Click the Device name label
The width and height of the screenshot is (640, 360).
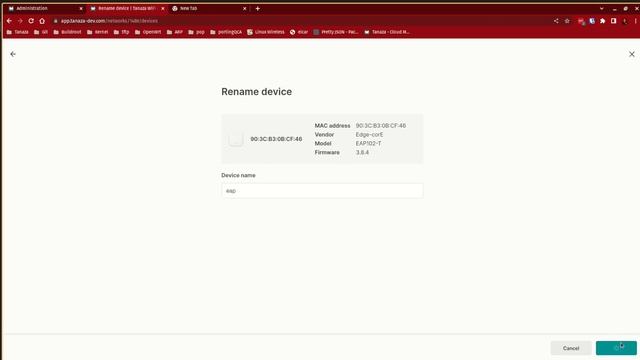click(x=238, y=175)
